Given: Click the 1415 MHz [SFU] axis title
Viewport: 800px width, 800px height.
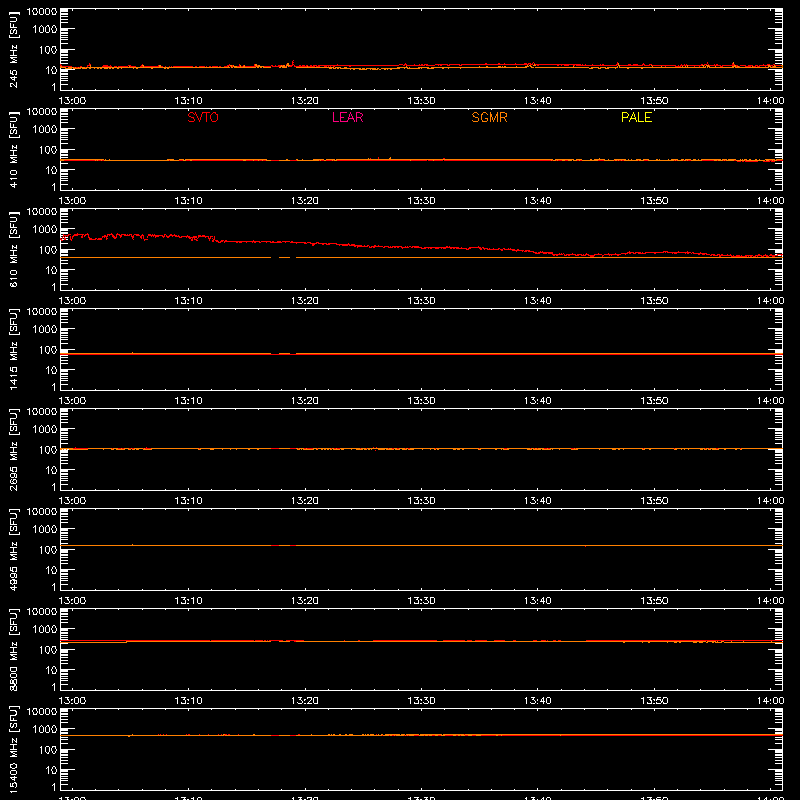Looking at the screenshot, I should [x=13, y=349].
